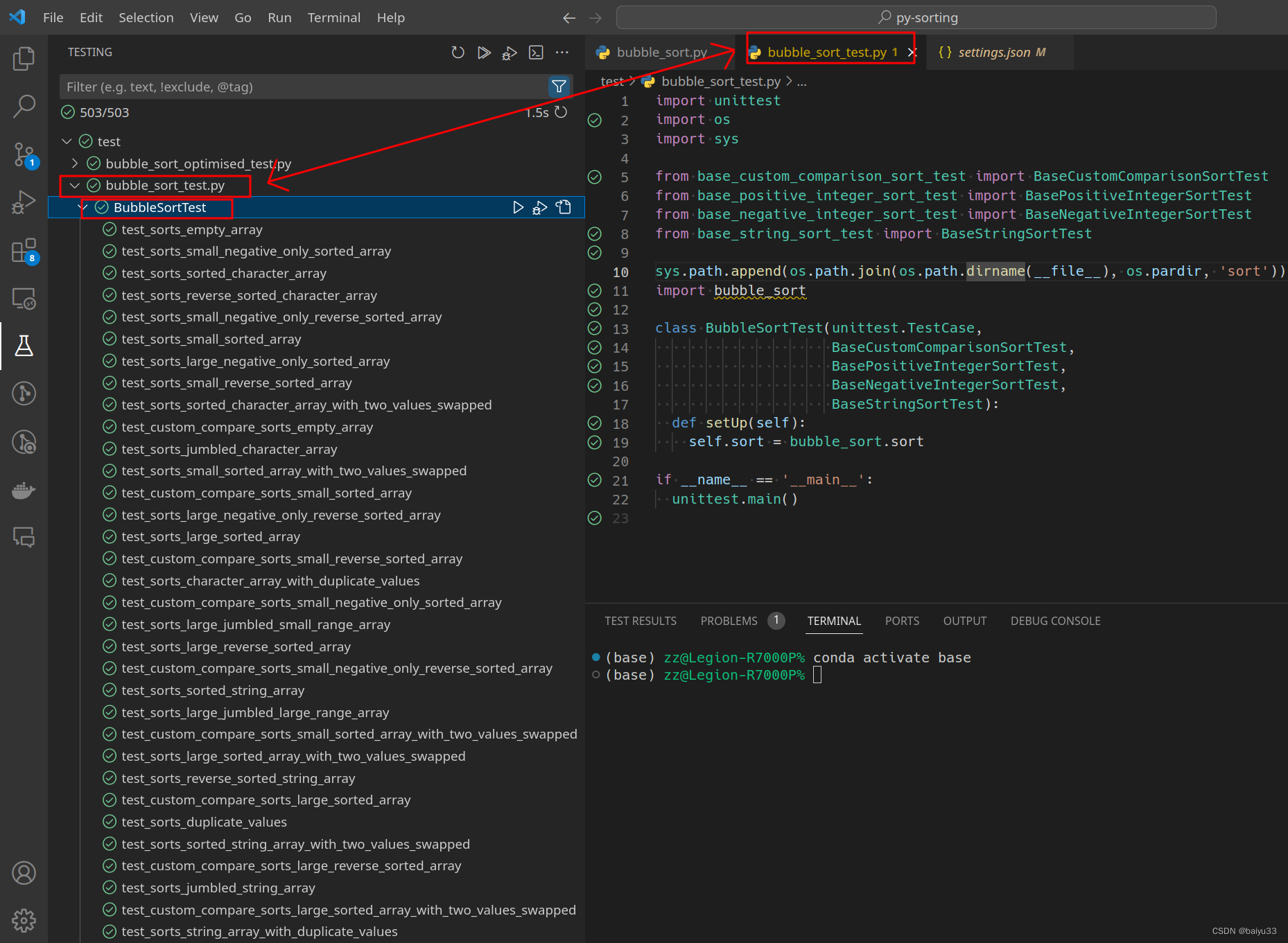Click the Go Forward arrow in title bar

595,18
